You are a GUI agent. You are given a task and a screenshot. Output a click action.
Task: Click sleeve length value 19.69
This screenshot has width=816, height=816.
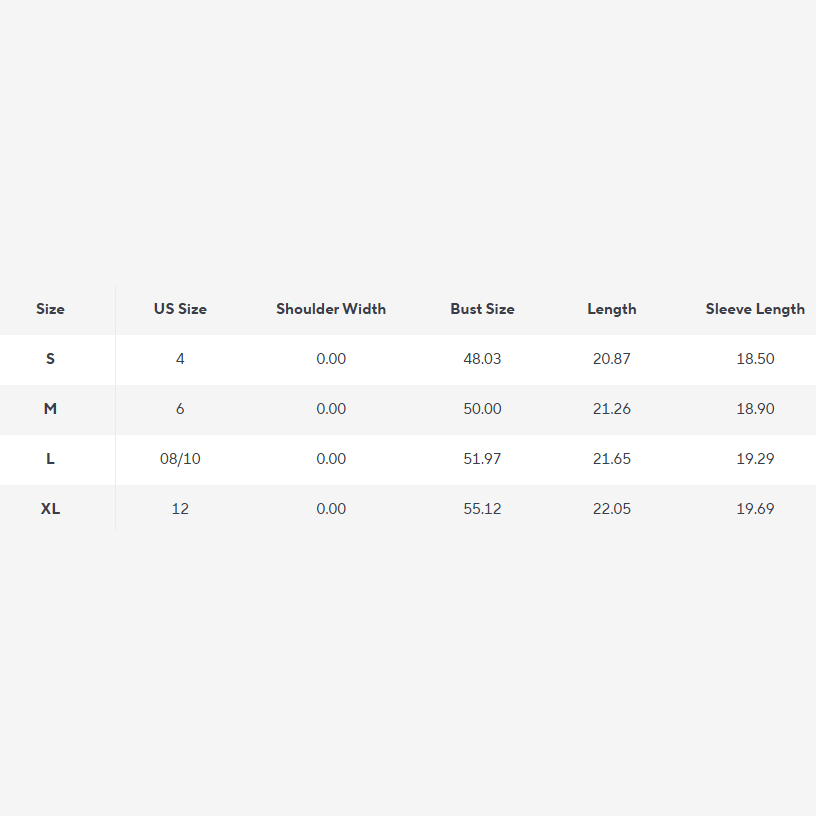point(755,509)
